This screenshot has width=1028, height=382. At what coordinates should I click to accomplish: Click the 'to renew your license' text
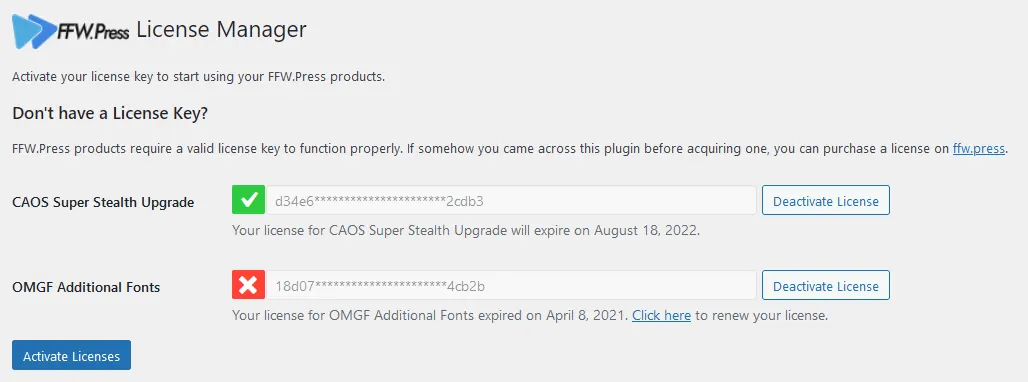coord(761,315)
